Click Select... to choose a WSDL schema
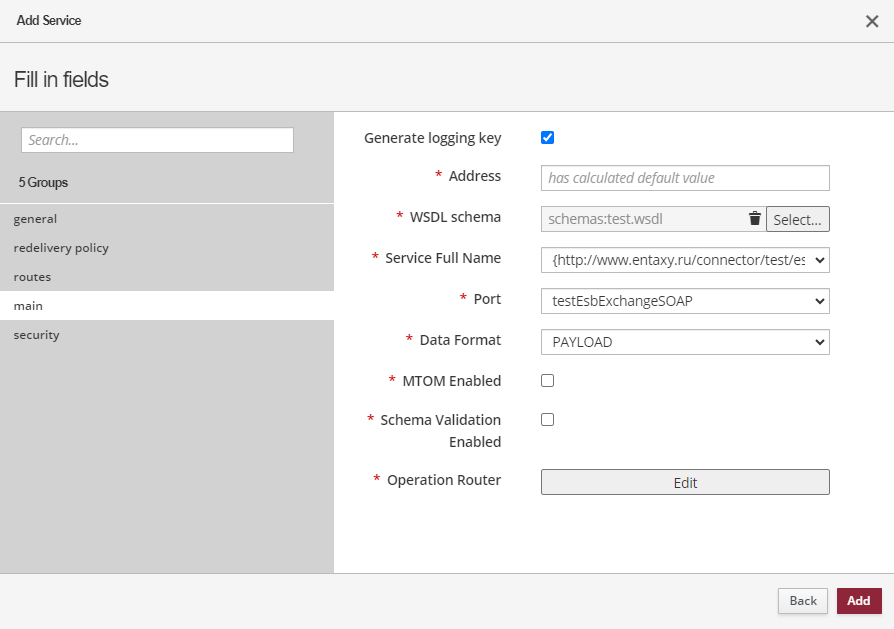The height and width of the screenshot is (629, 894). click(797, 218)
